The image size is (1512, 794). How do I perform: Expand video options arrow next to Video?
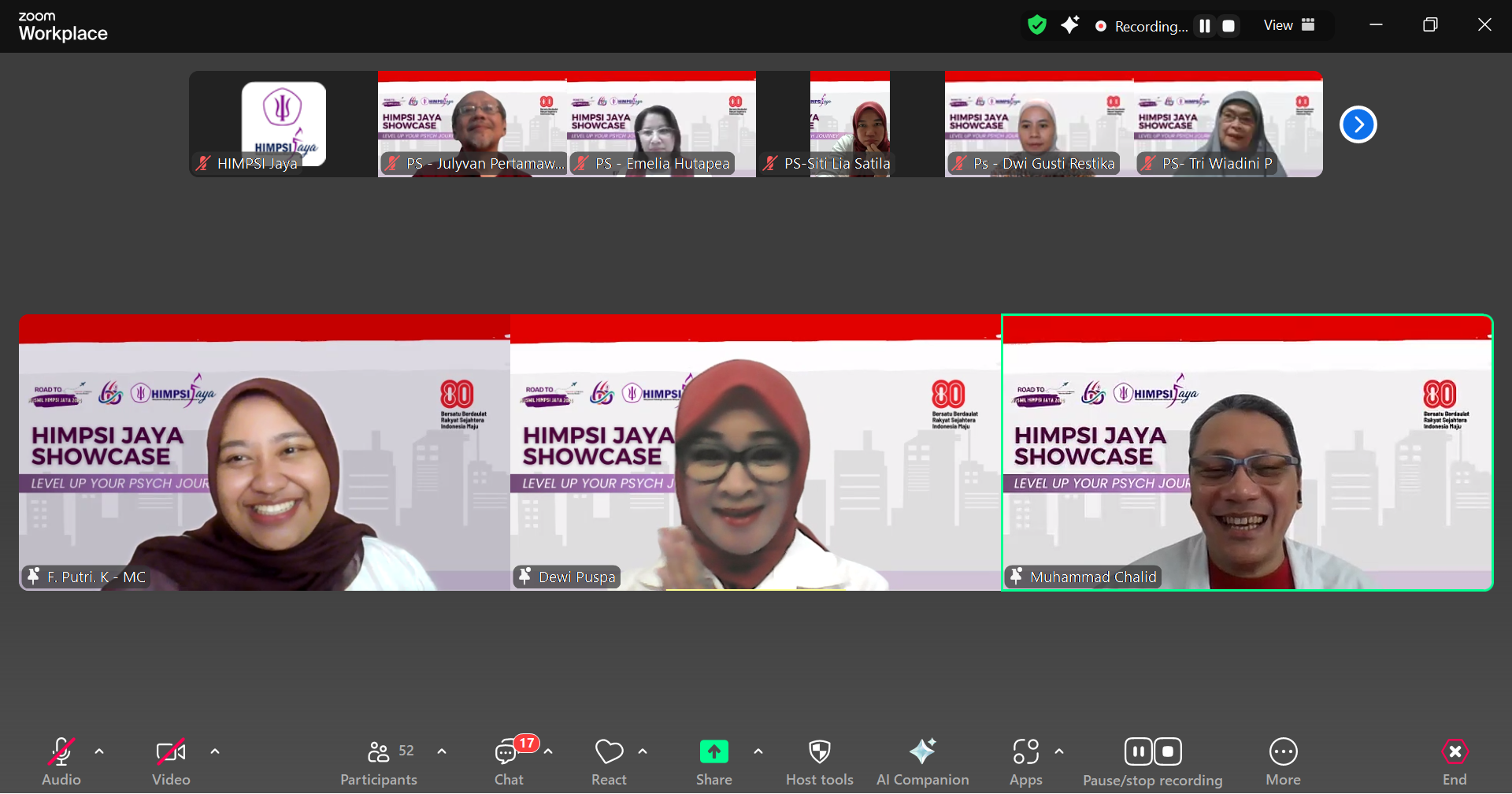click(x=215, y=751)
